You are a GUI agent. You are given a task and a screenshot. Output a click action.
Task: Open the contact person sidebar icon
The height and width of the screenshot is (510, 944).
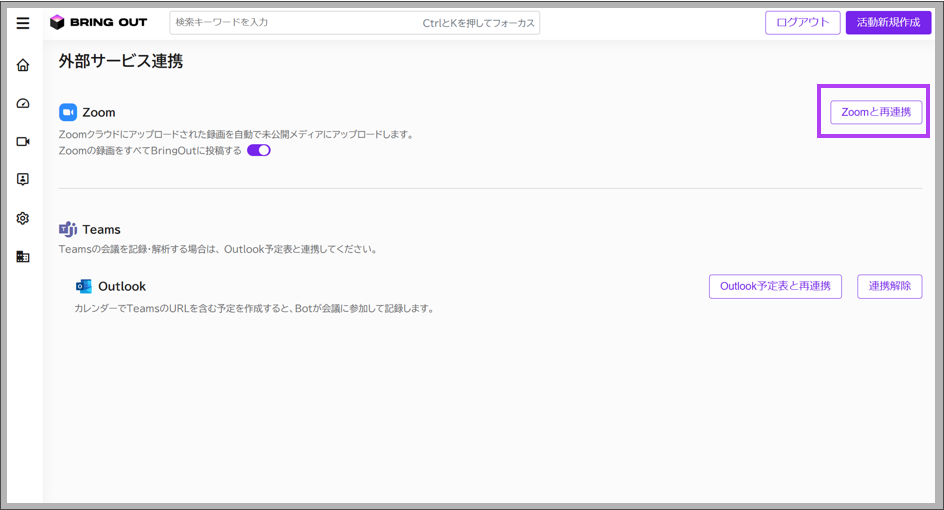[23, 179]
